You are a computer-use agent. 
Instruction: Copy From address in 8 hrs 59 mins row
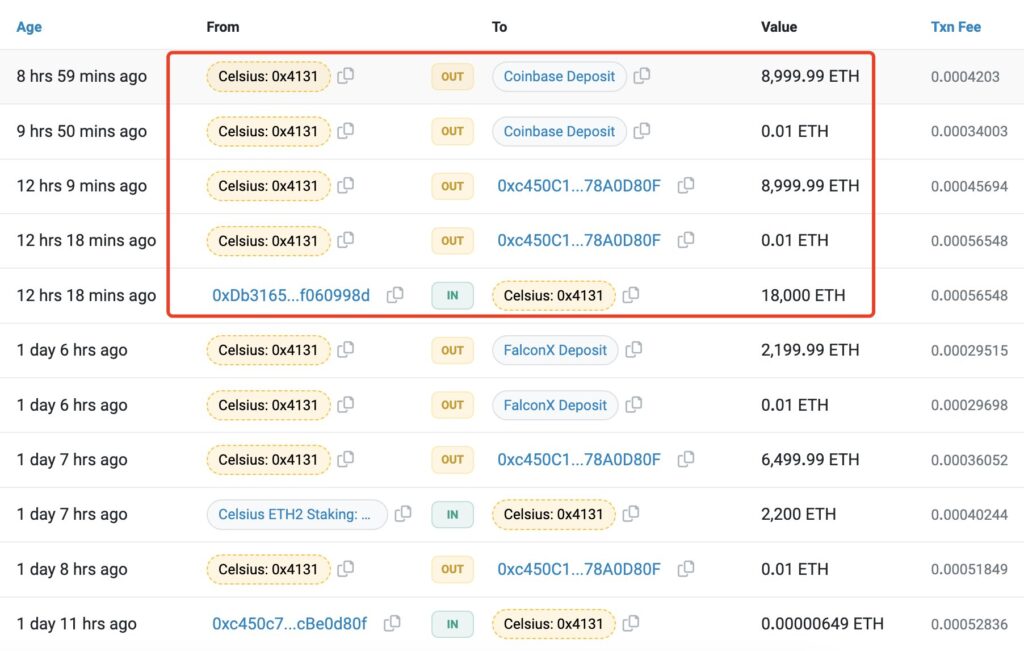345,76
